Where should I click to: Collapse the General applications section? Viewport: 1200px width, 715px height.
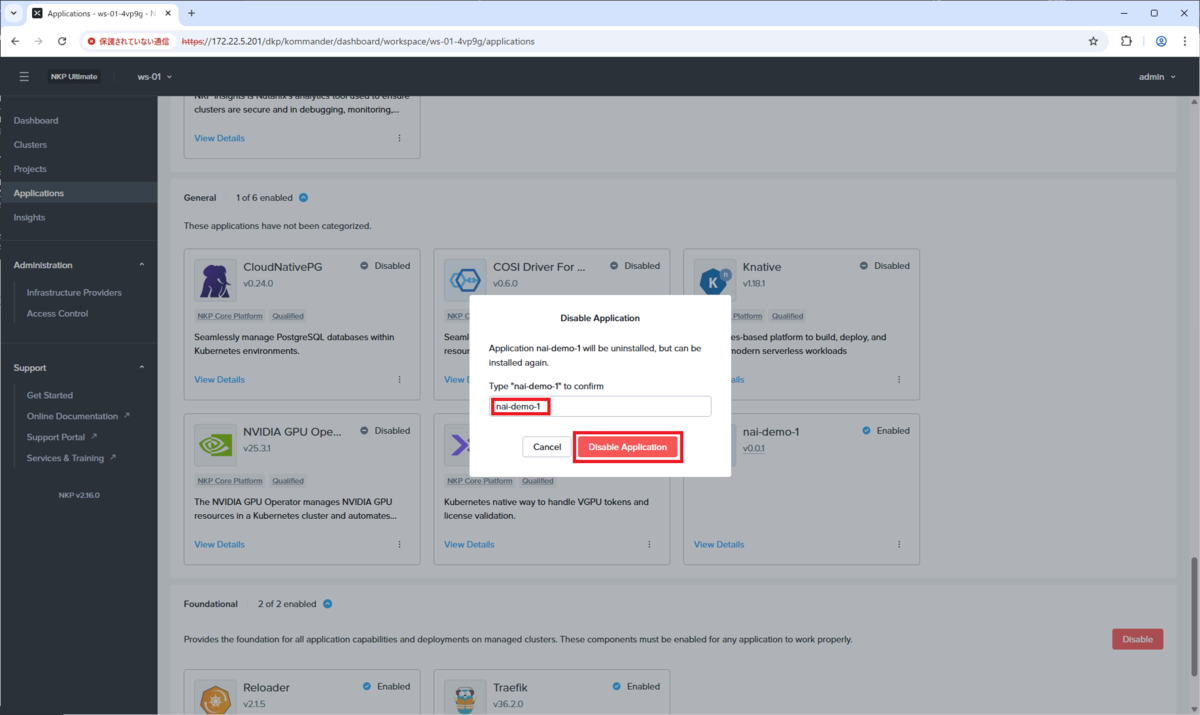point(303,198)
